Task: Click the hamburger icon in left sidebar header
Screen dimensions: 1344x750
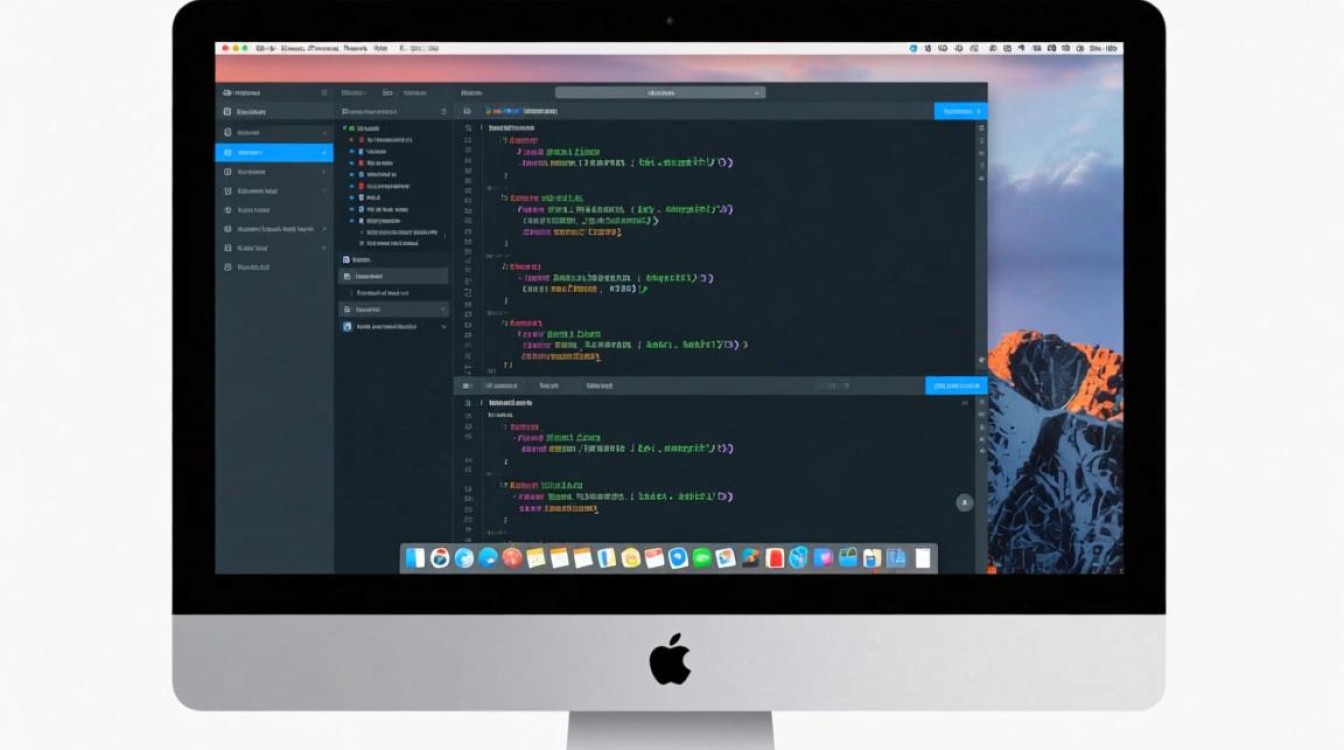Action: [324, 93]
